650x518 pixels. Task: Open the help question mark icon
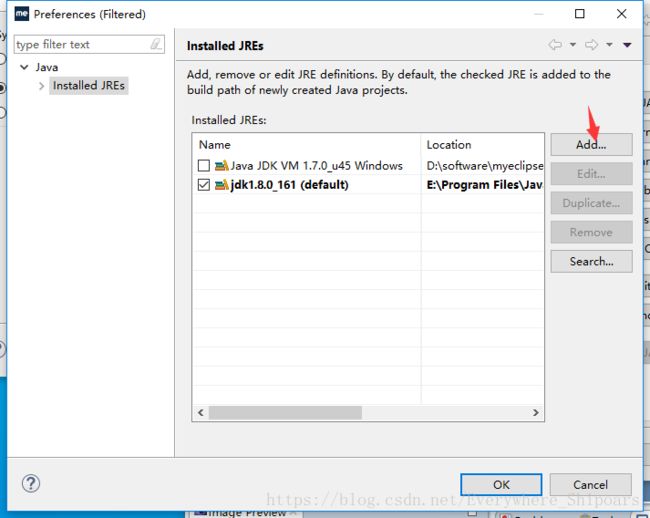31,483
